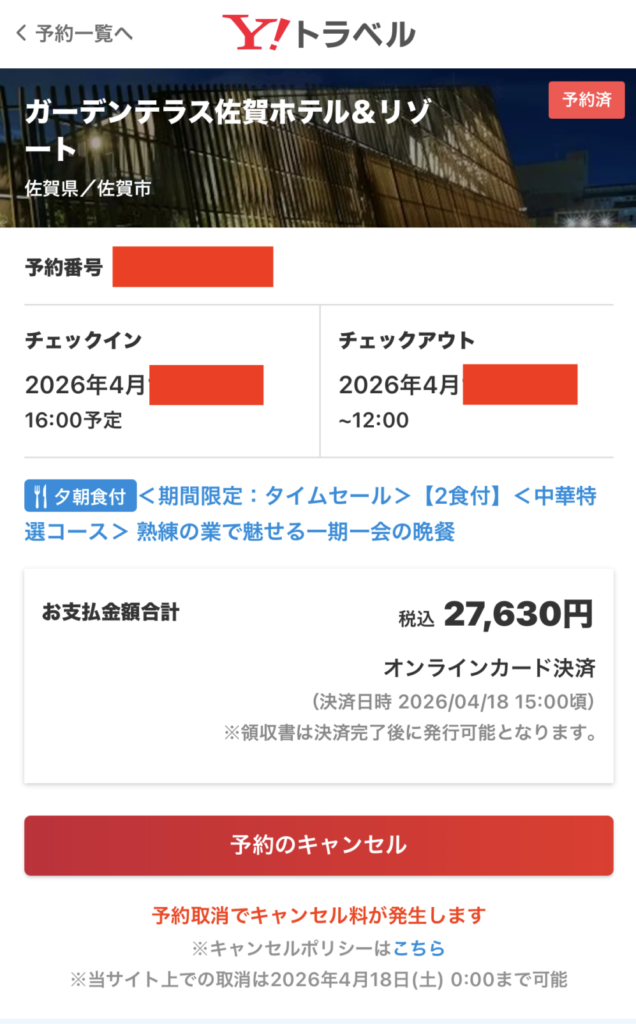
Task: Tap the 27,630円 total amount
Action: click(518, 614)
